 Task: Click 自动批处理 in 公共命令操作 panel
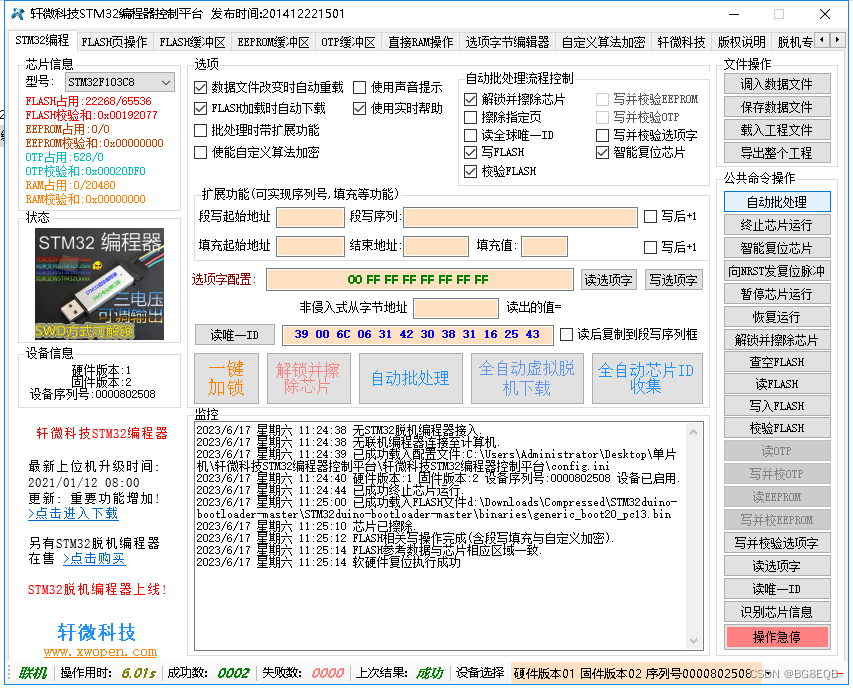(777, 202)
